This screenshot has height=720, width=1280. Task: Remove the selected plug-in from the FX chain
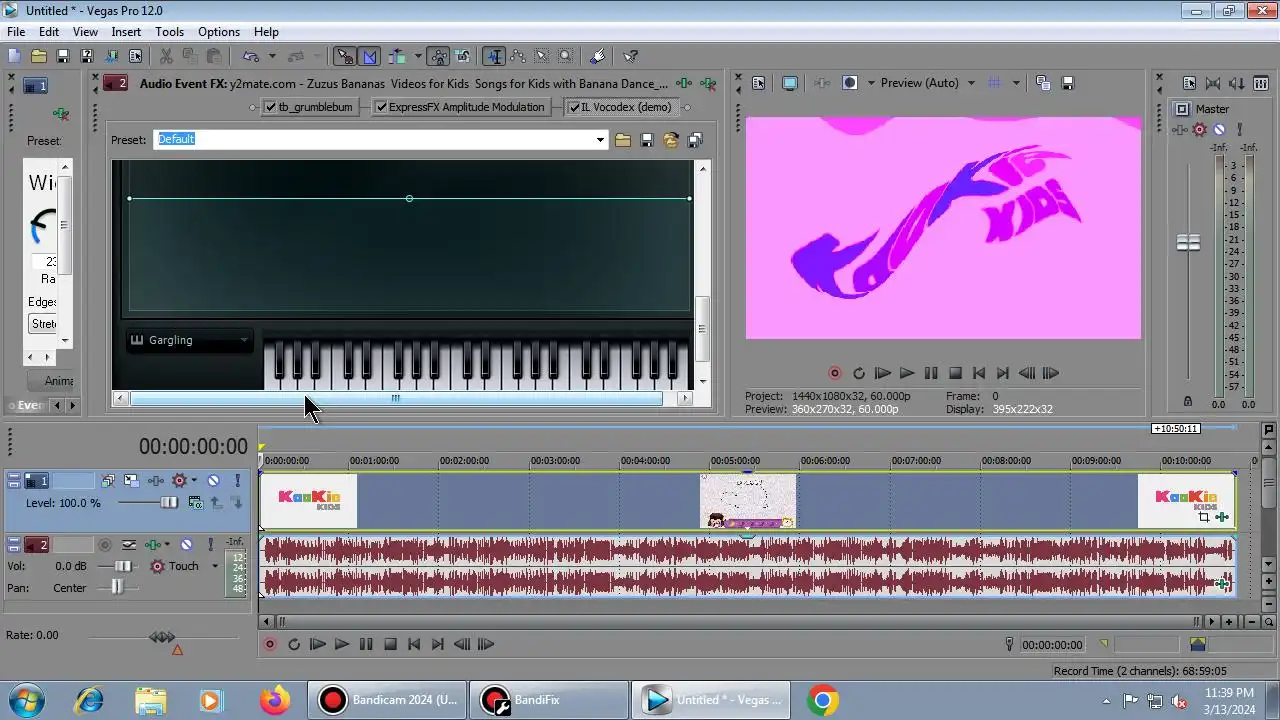click(708, 84)
